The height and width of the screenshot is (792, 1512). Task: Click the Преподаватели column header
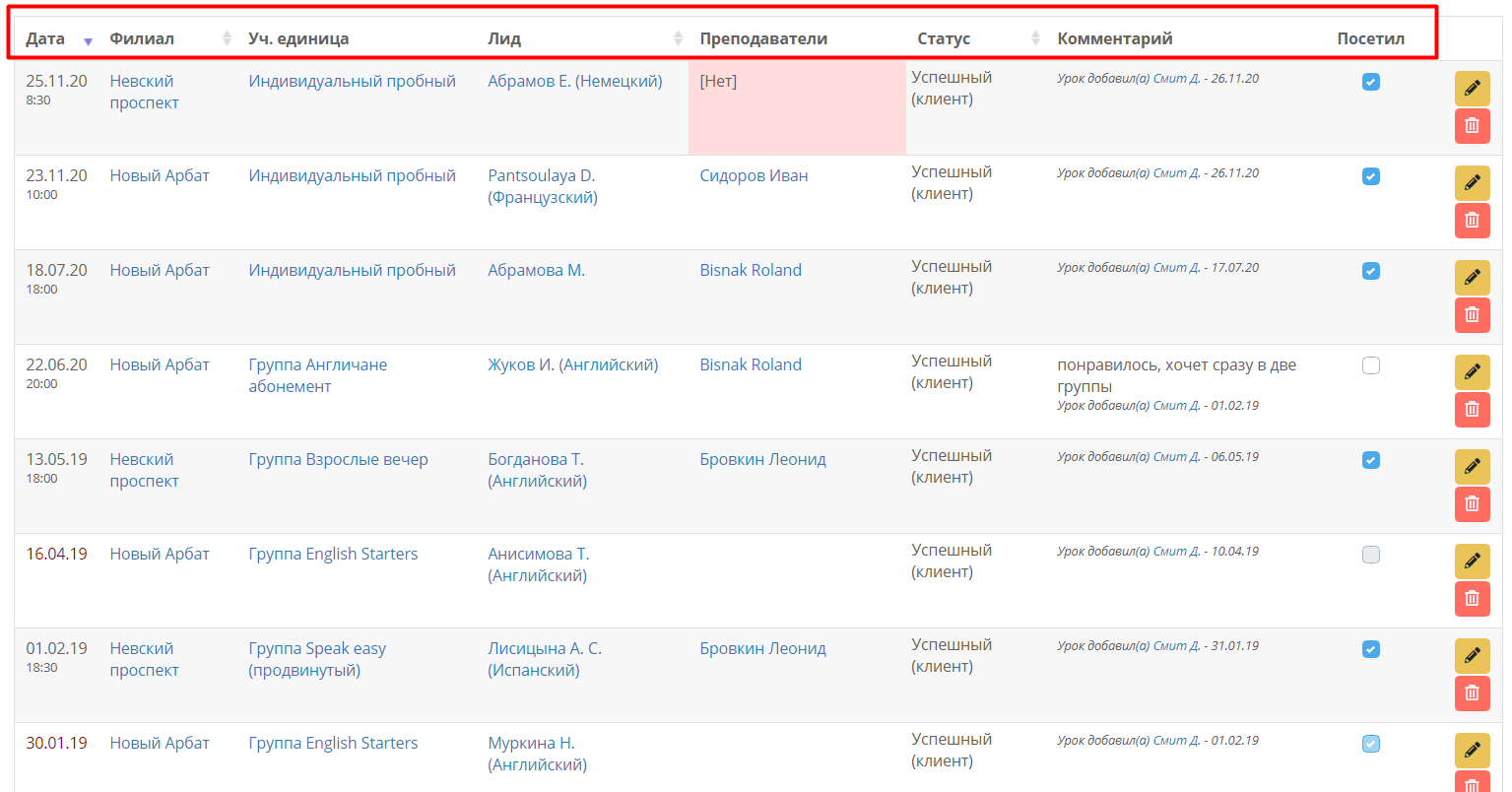pyautogui.click(x=763, y=38)
